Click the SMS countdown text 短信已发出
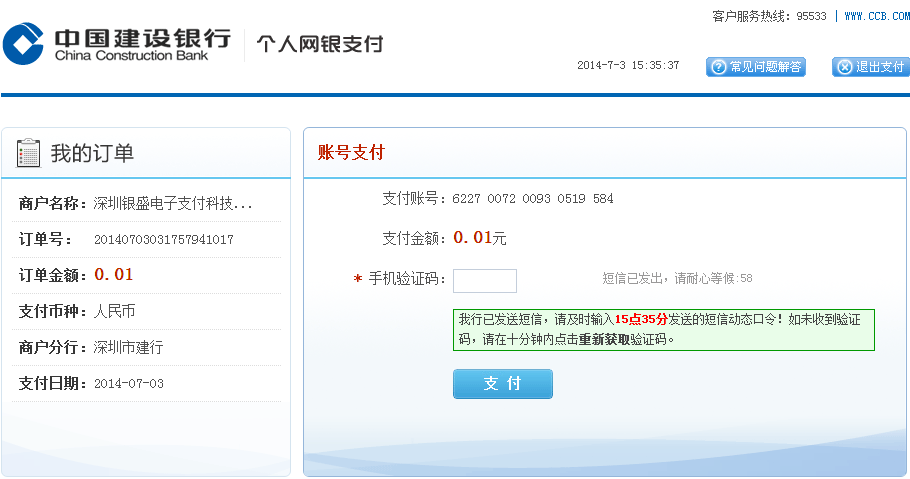 coord(677,278)
